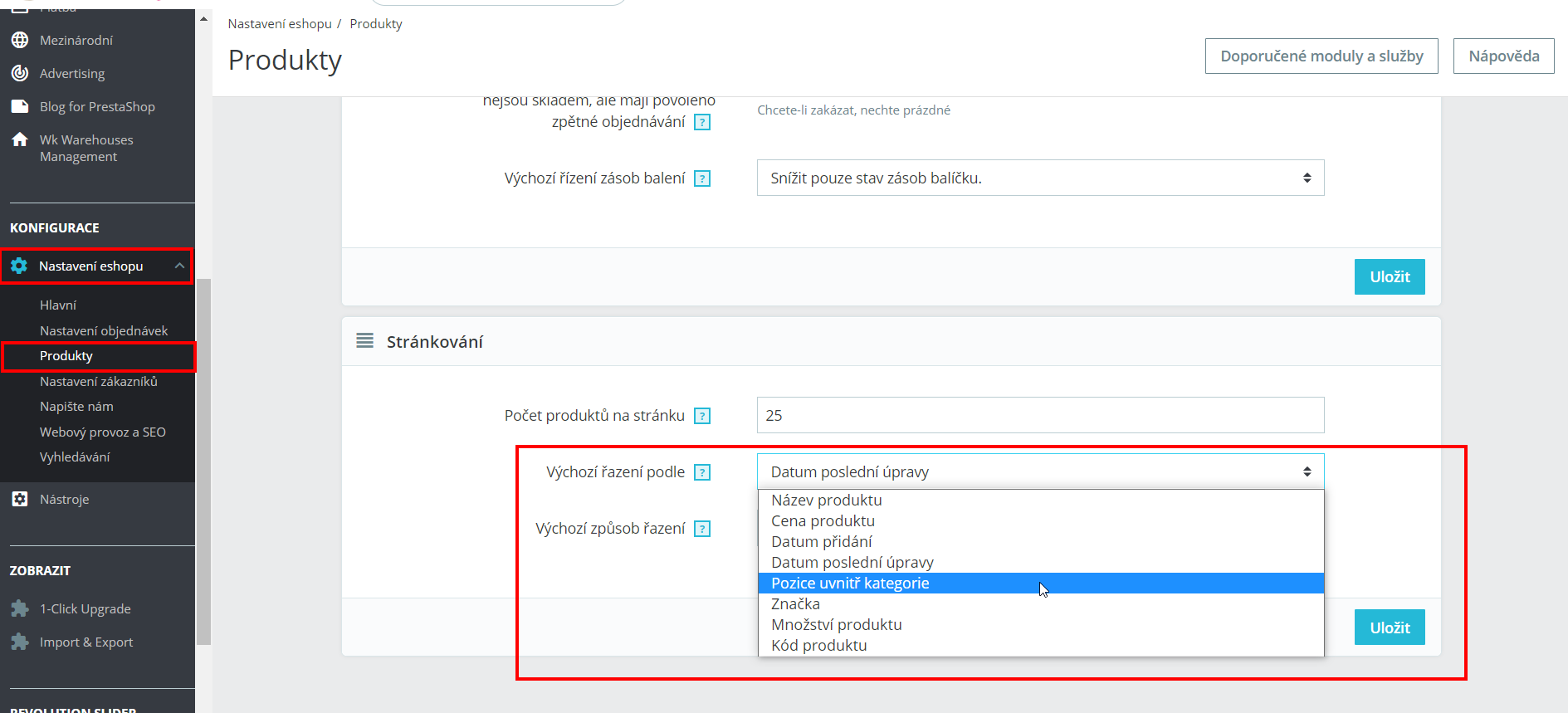The image size is (1568, 713).
Task: Click the Nastavení eshopu gear icon
Action: [19, 266]
